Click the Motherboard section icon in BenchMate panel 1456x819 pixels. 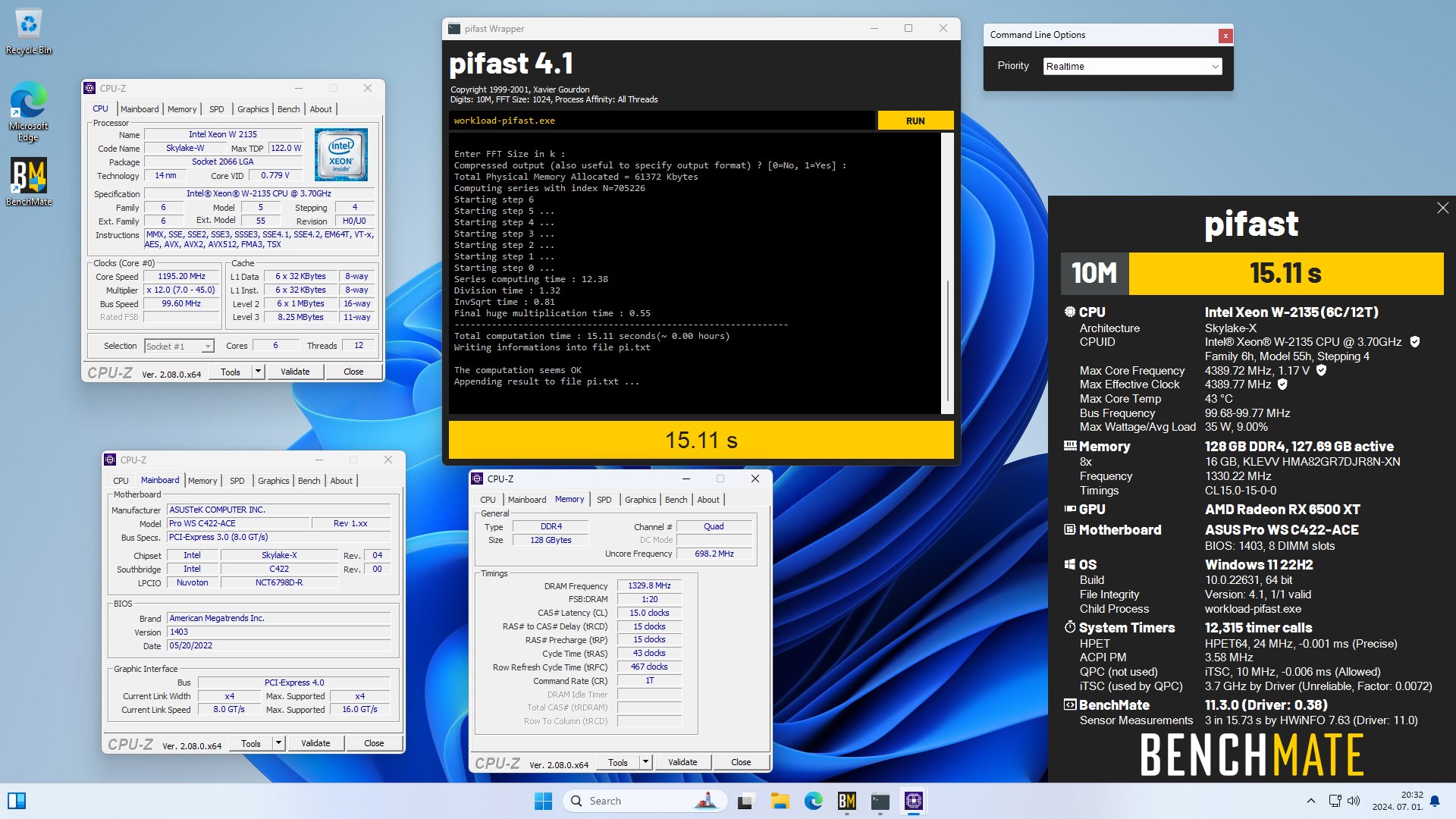pos(1070,529)
